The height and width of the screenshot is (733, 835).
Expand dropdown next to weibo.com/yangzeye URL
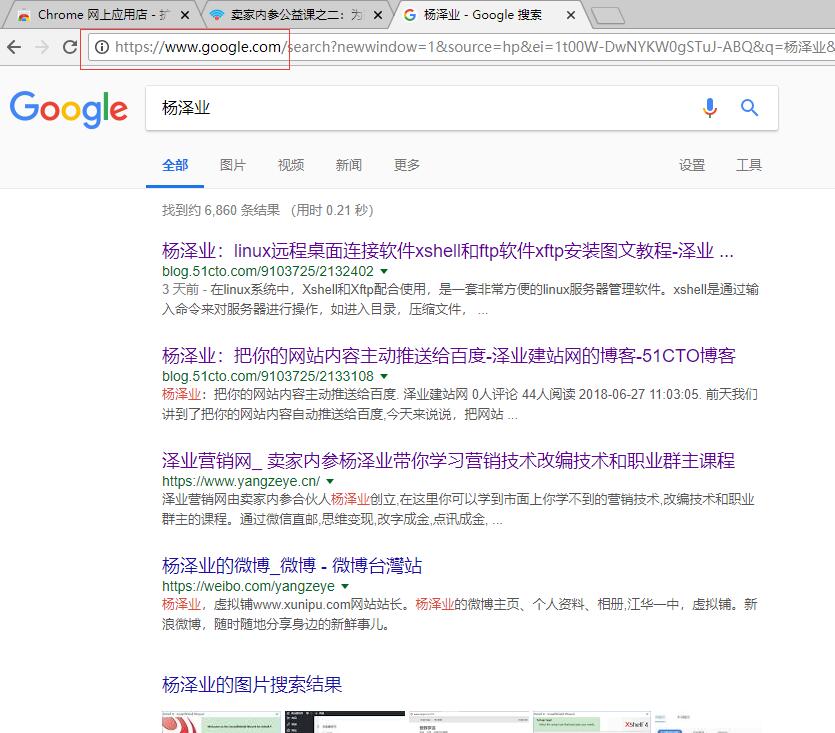click(x=345, y=586)
